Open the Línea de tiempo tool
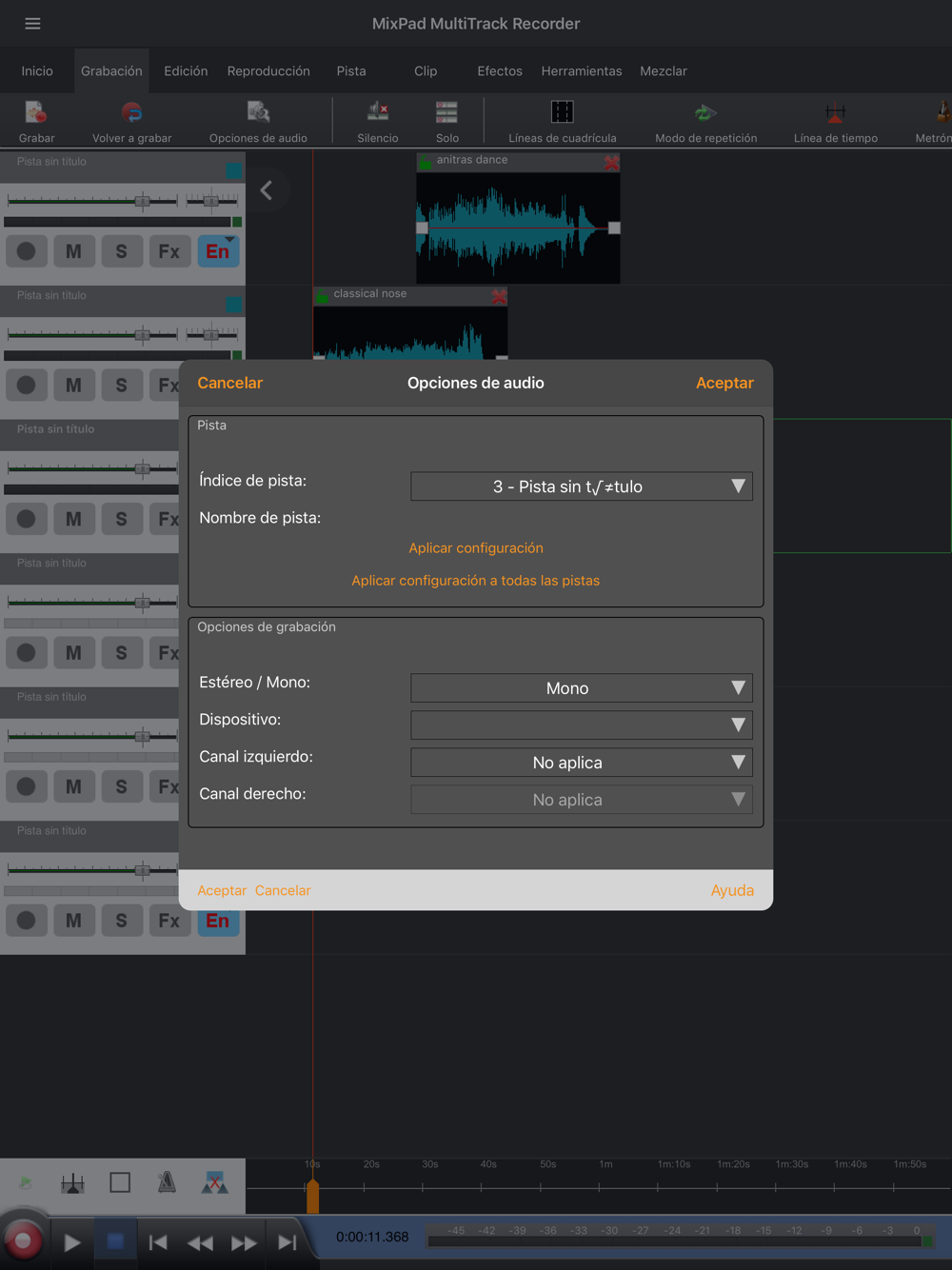 [x=835, y=113]
